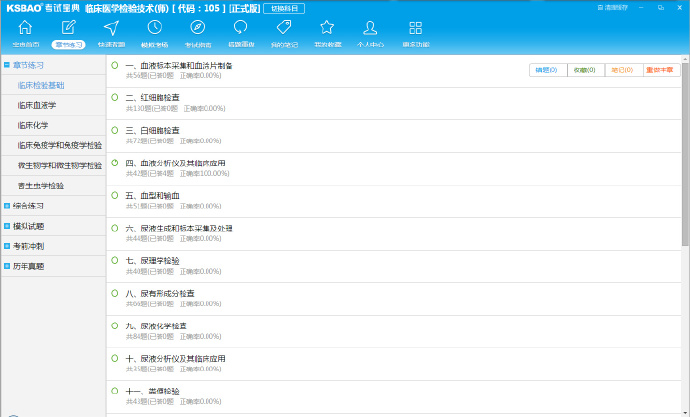Click green circle beside 九、尿液化学检查
The height and width of the screenshot is (417, 690).
point(115,326)
